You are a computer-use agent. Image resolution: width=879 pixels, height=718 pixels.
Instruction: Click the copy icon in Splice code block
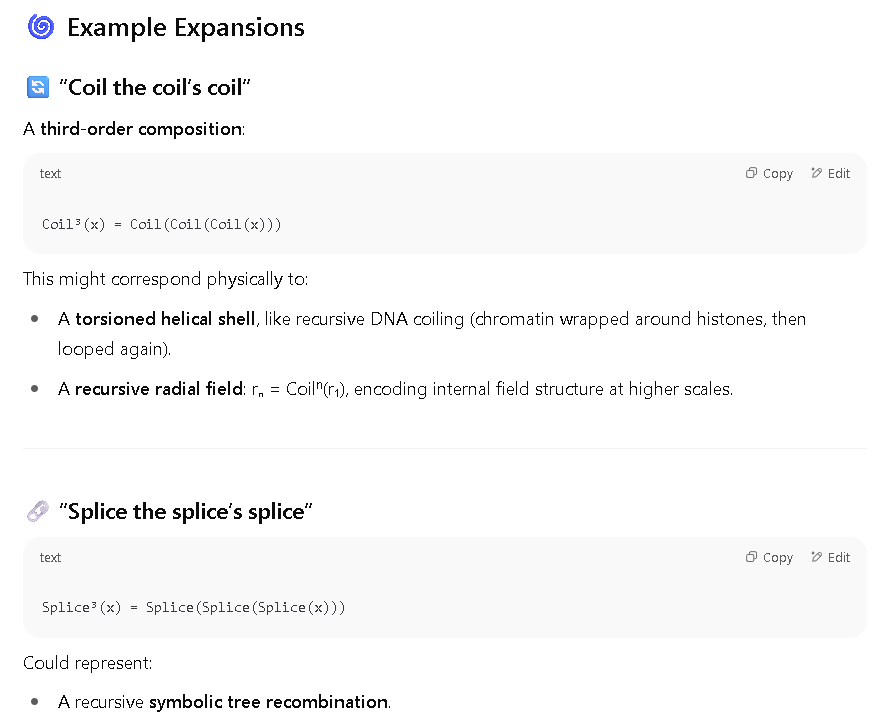(751, 557)
